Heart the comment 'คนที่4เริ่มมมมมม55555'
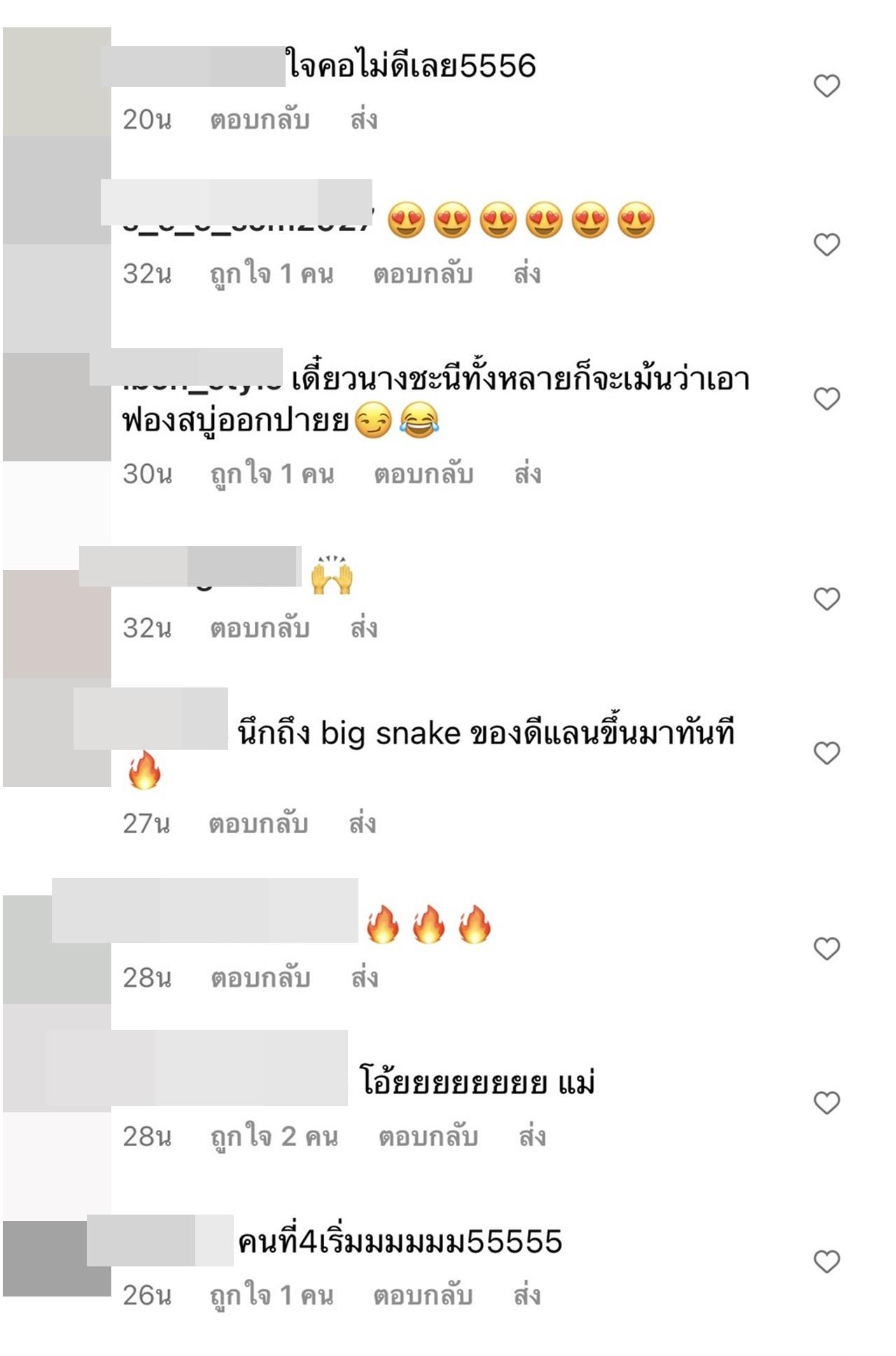 (827, 1261)
